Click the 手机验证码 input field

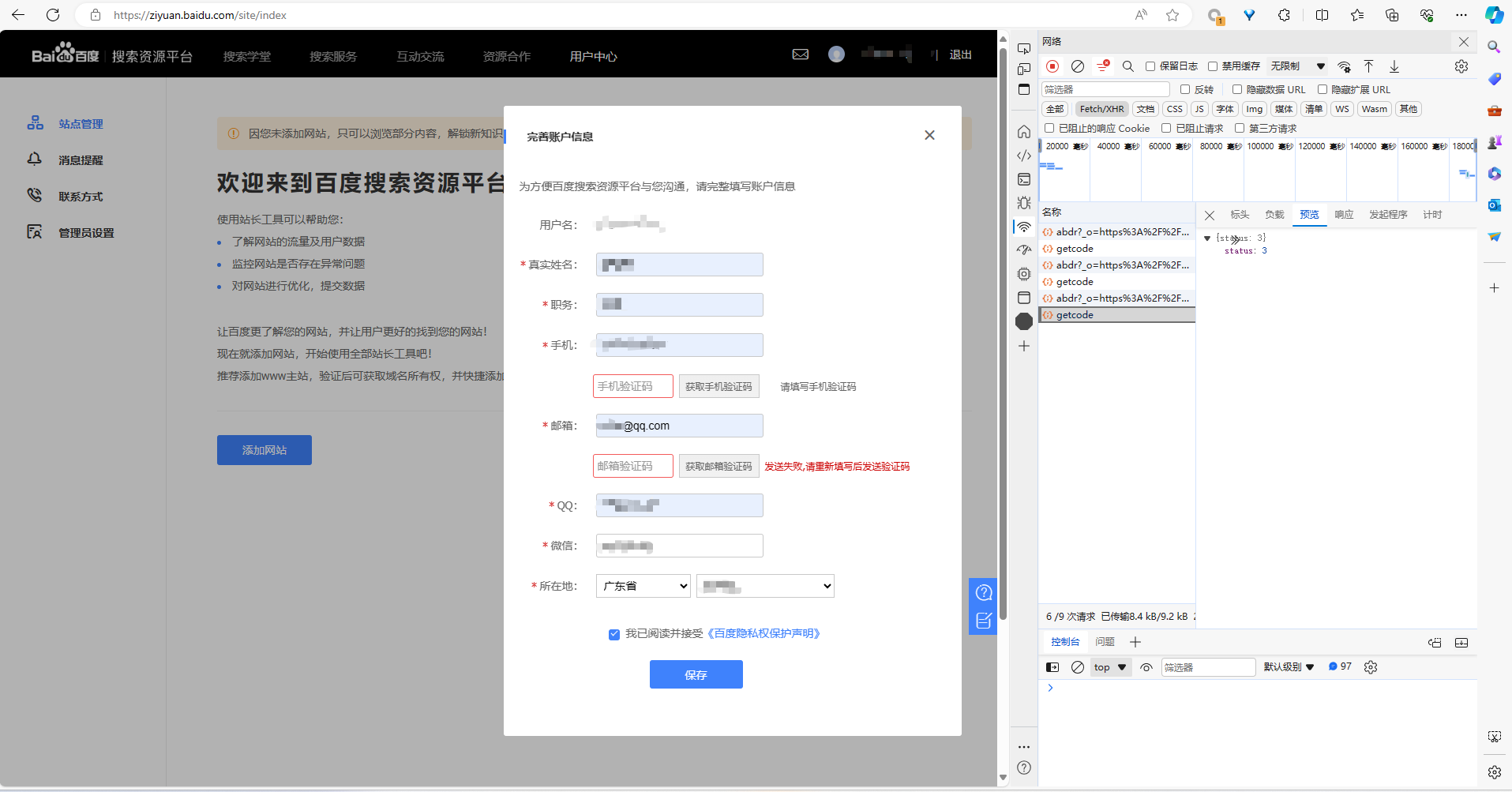[x=633, y=386]
